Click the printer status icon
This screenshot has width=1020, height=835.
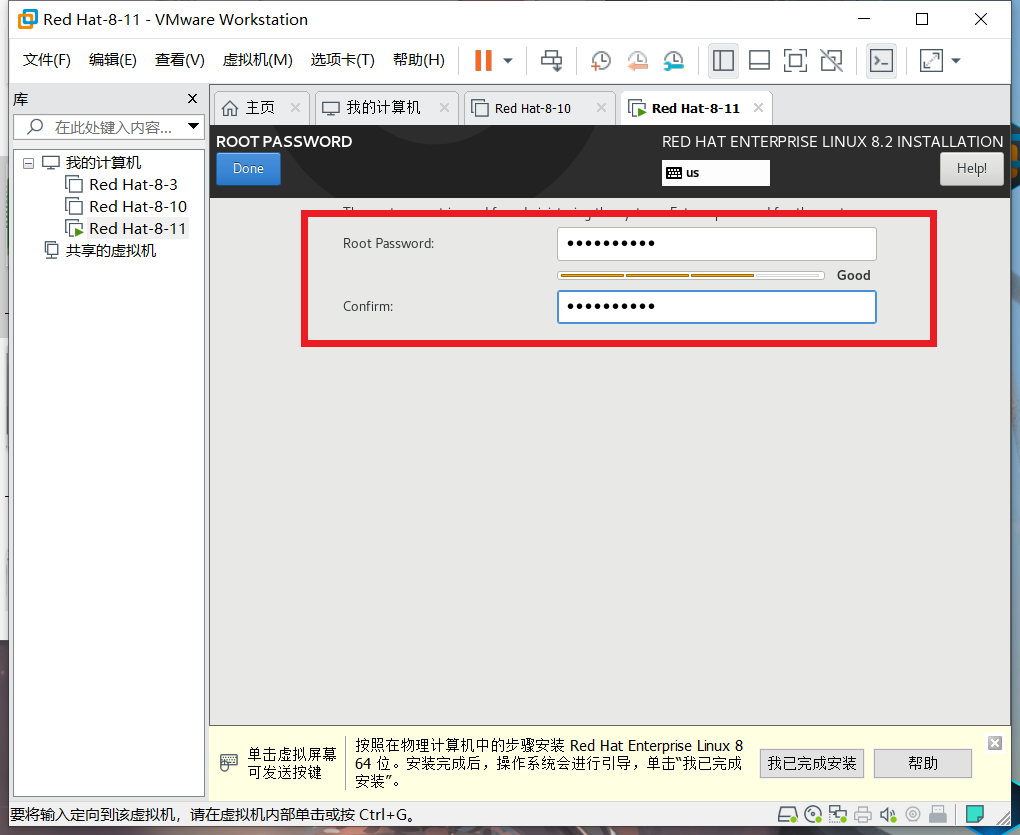pos(863,814)
